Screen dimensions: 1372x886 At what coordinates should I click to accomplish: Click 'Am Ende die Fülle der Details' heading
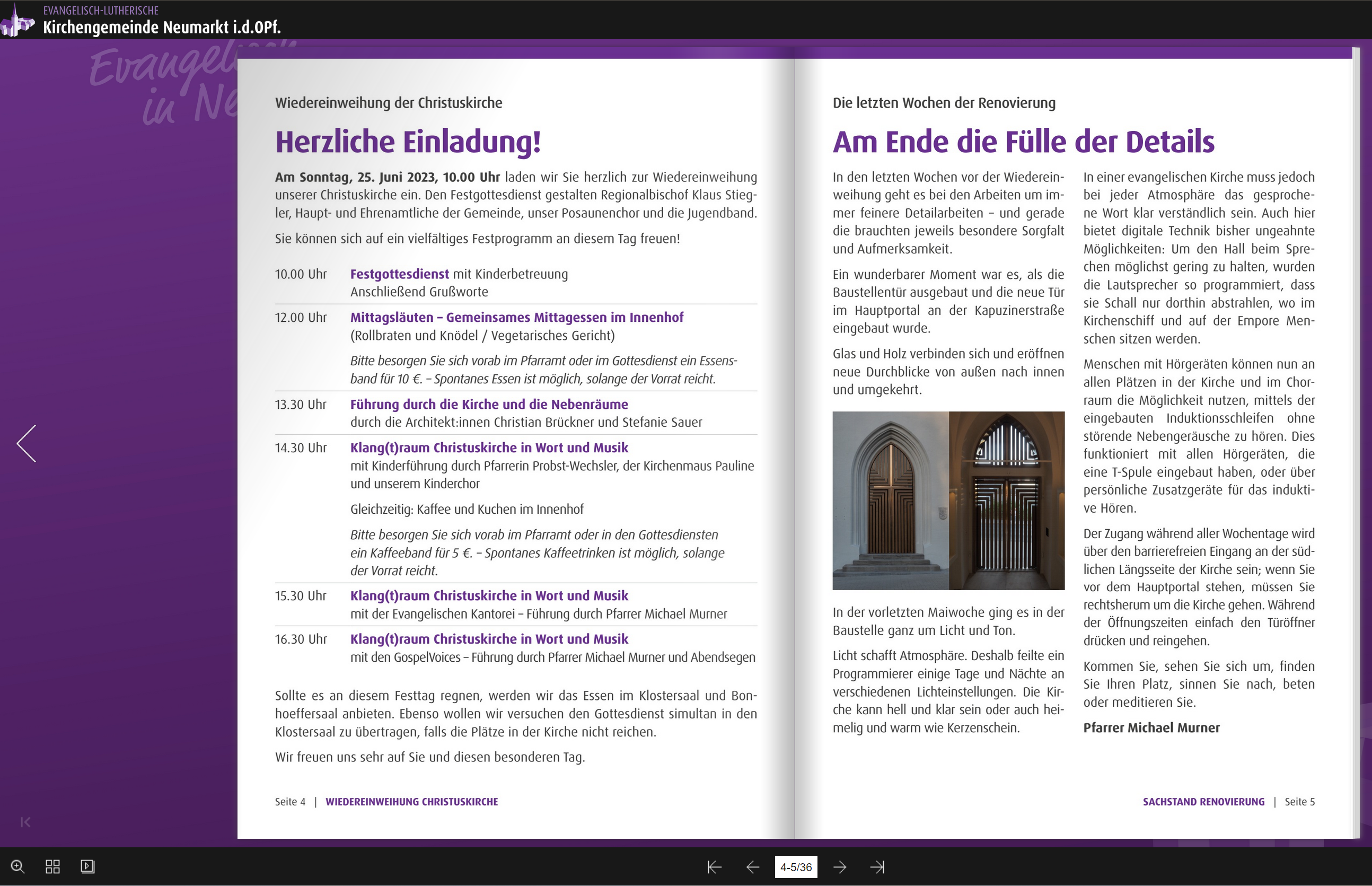pyautogui.click(x=1023, y=142)
